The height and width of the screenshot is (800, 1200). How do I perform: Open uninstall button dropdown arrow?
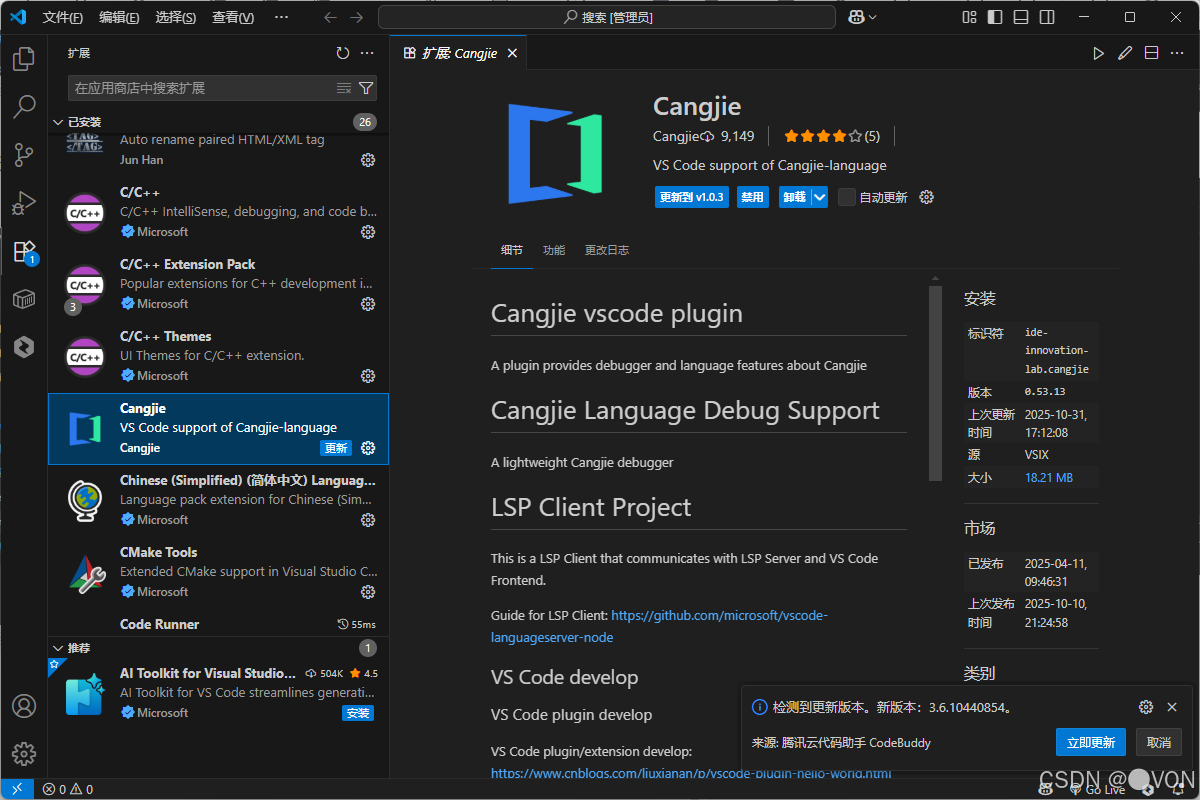[x=820, y=197]
